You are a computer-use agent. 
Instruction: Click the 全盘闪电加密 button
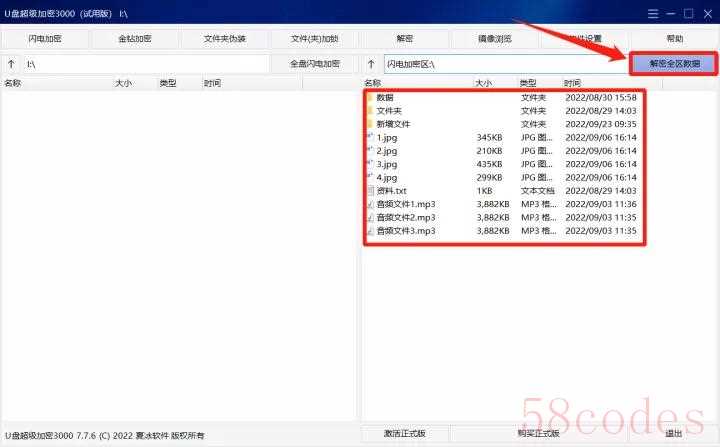point(315,64)
